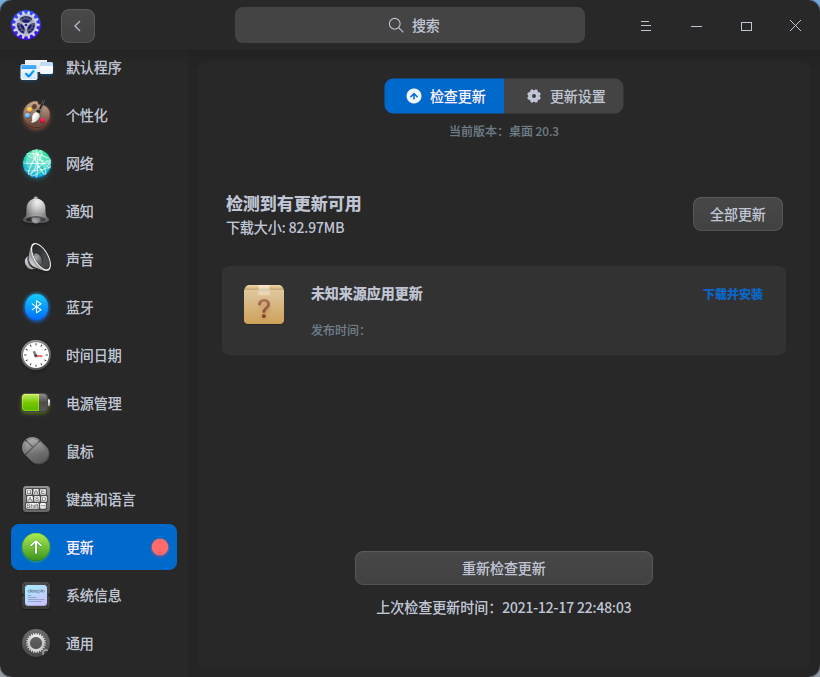Click the search magnifier icon
Viewport: 820px width, 677px height.
coord(396,25)
